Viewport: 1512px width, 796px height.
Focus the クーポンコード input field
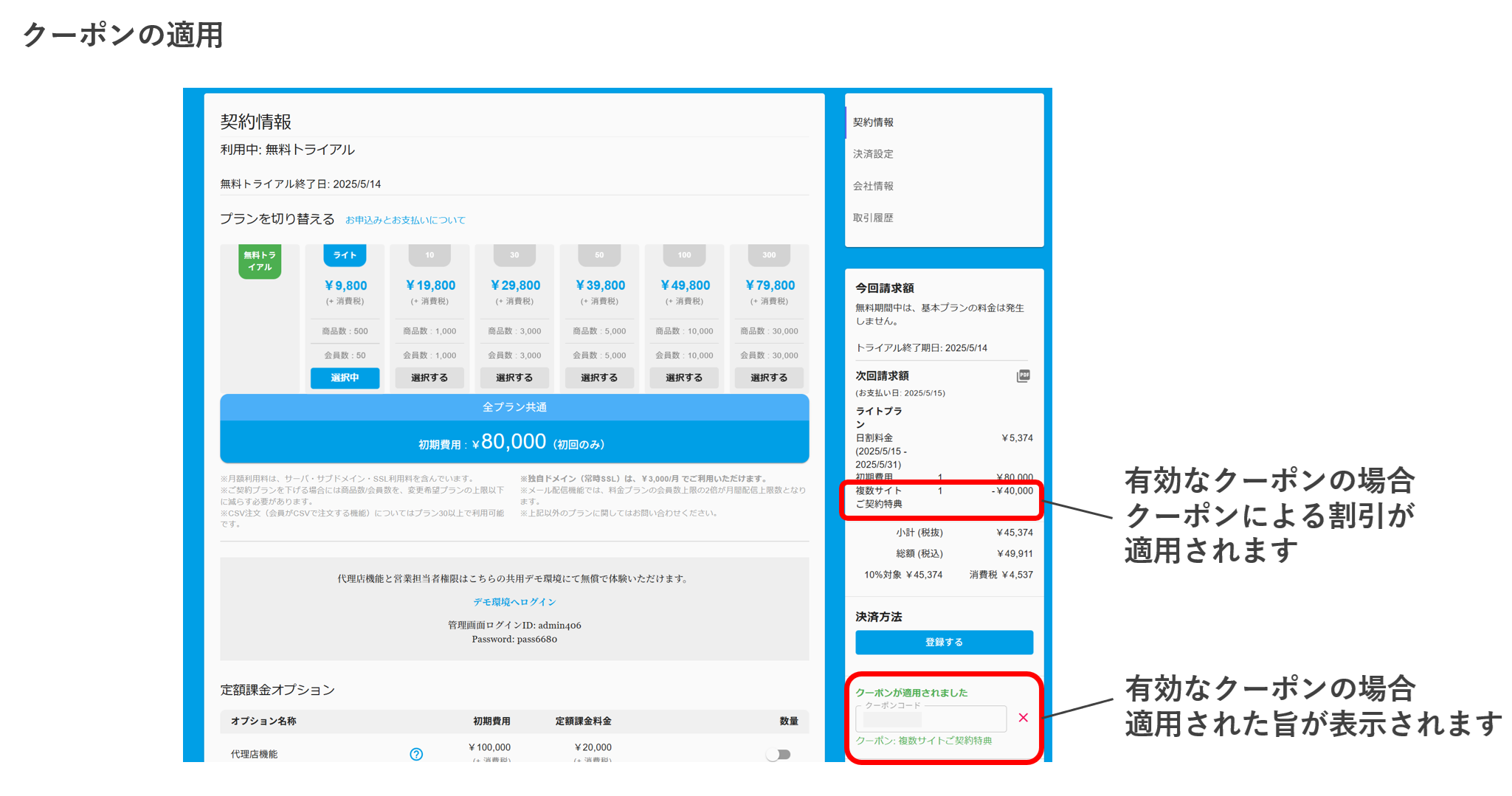point(931,718)
